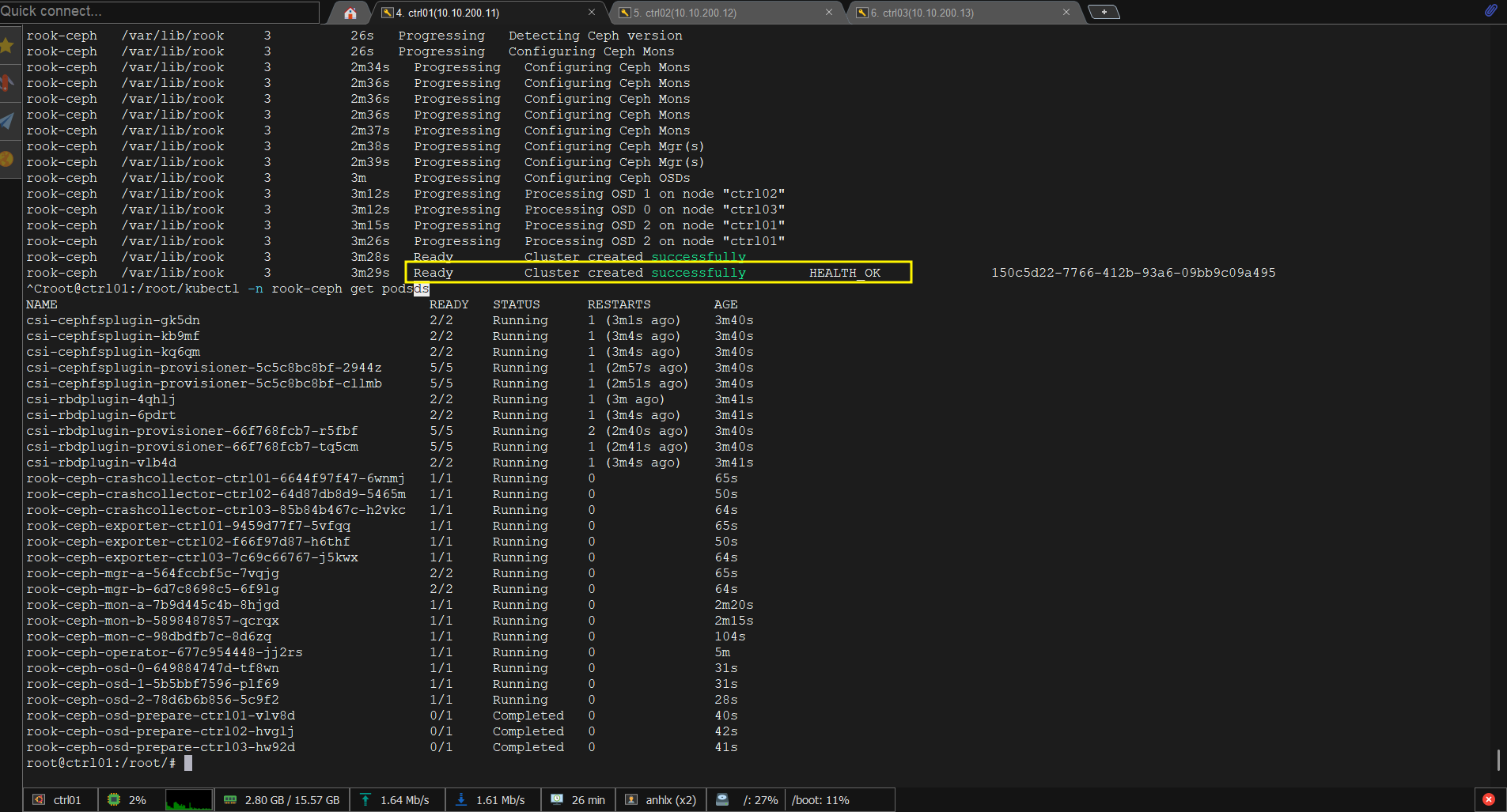Click the terminal vertical scrollbar thumb
This screenshot has width=1507, height=812.
pos(1498,760)
